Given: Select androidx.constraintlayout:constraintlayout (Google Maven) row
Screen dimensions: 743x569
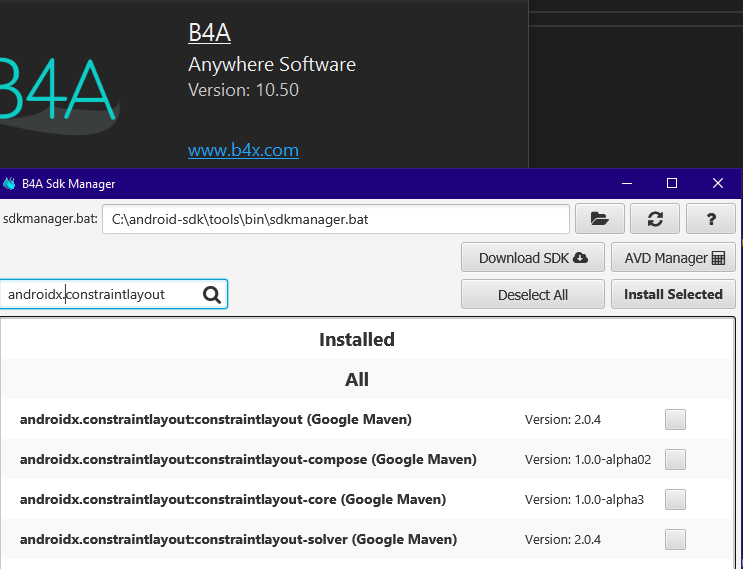Looking at the screenshot, I should coord(368,419).
